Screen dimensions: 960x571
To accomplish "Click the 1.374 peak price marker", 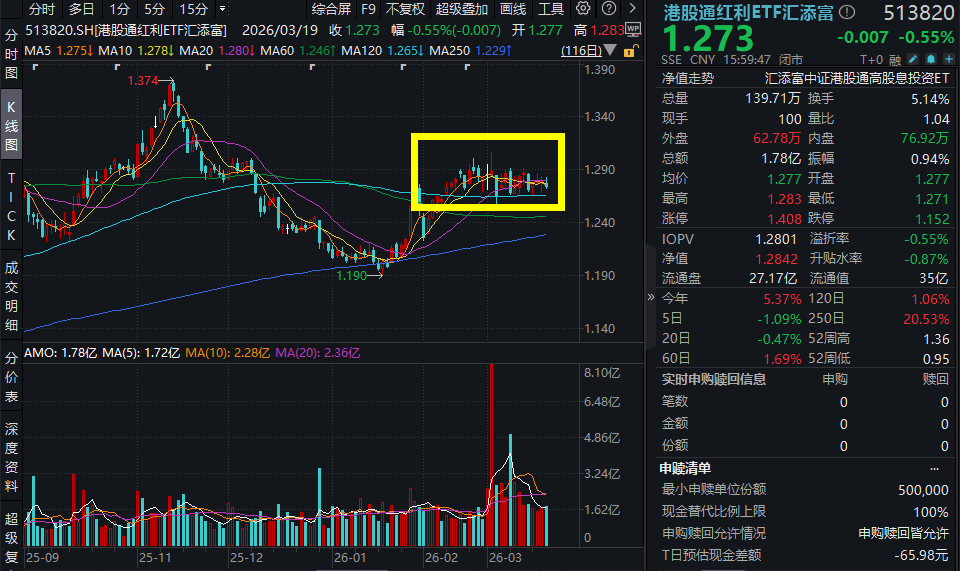I will pyautogui.click(x=142, y=81).
